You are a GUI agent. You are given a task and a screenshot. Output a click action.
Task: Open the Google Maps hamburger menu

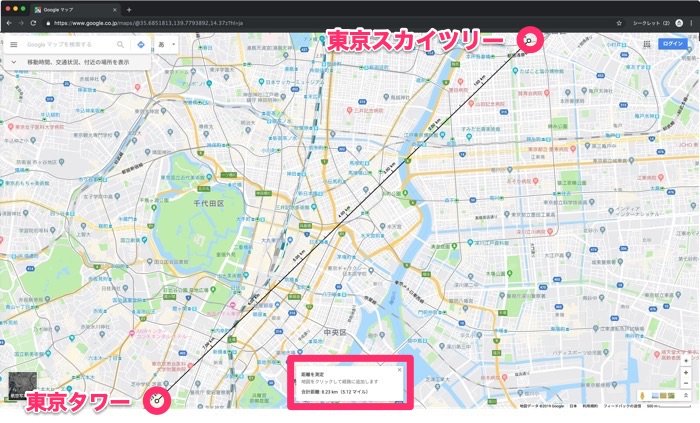tap(14, 45)
